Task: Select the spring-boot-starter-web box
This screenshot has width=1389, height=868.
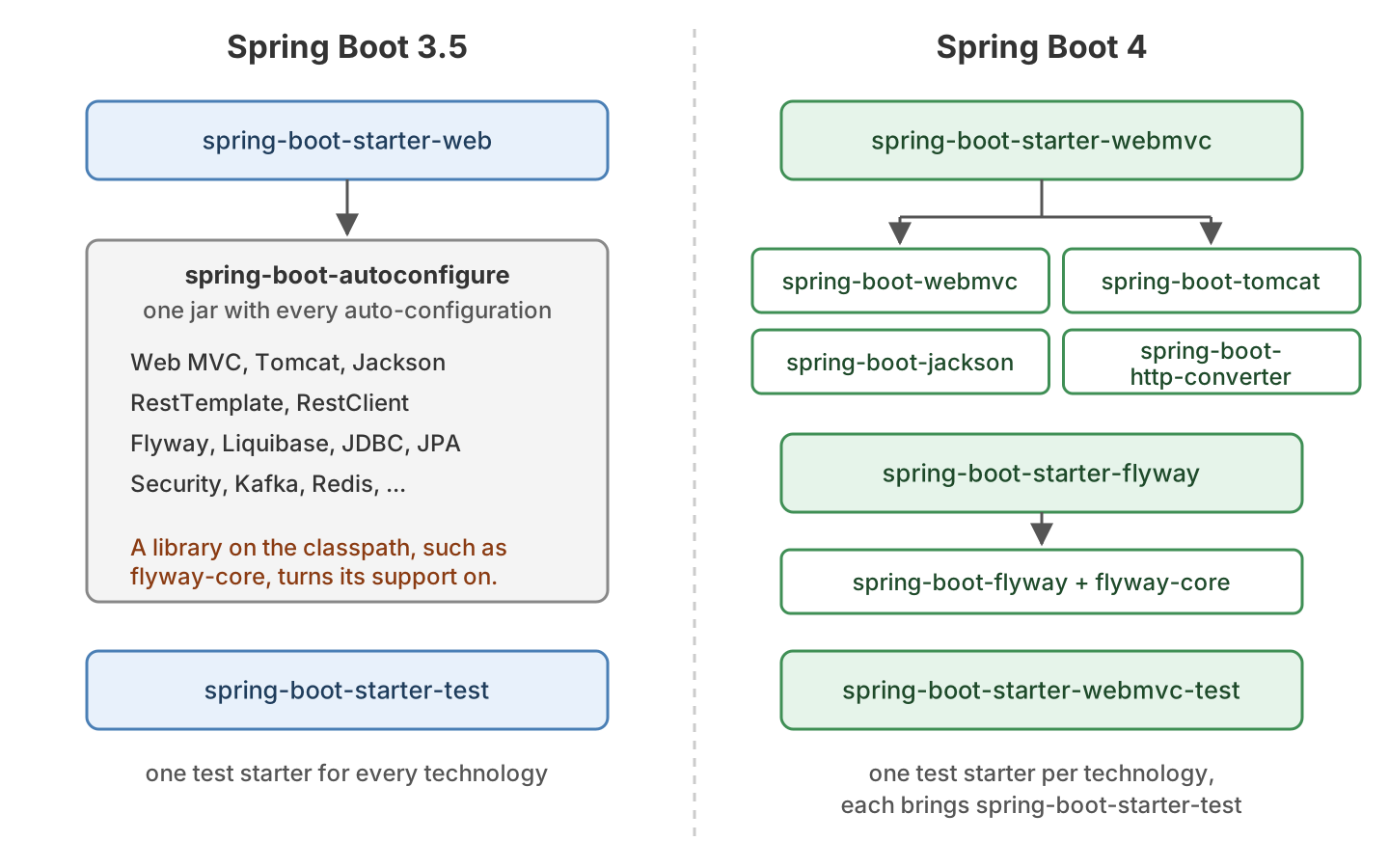Action: 347,141
